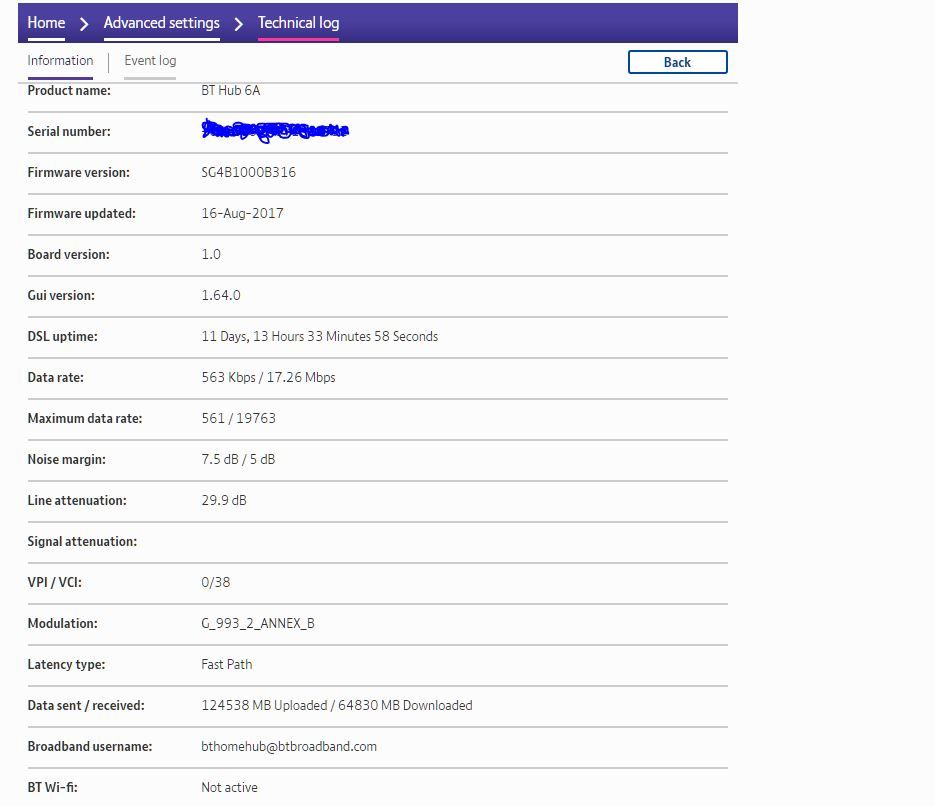Click line attenuation 29.9 dB
The image size is (935, 806).
[x=224, y=501]
